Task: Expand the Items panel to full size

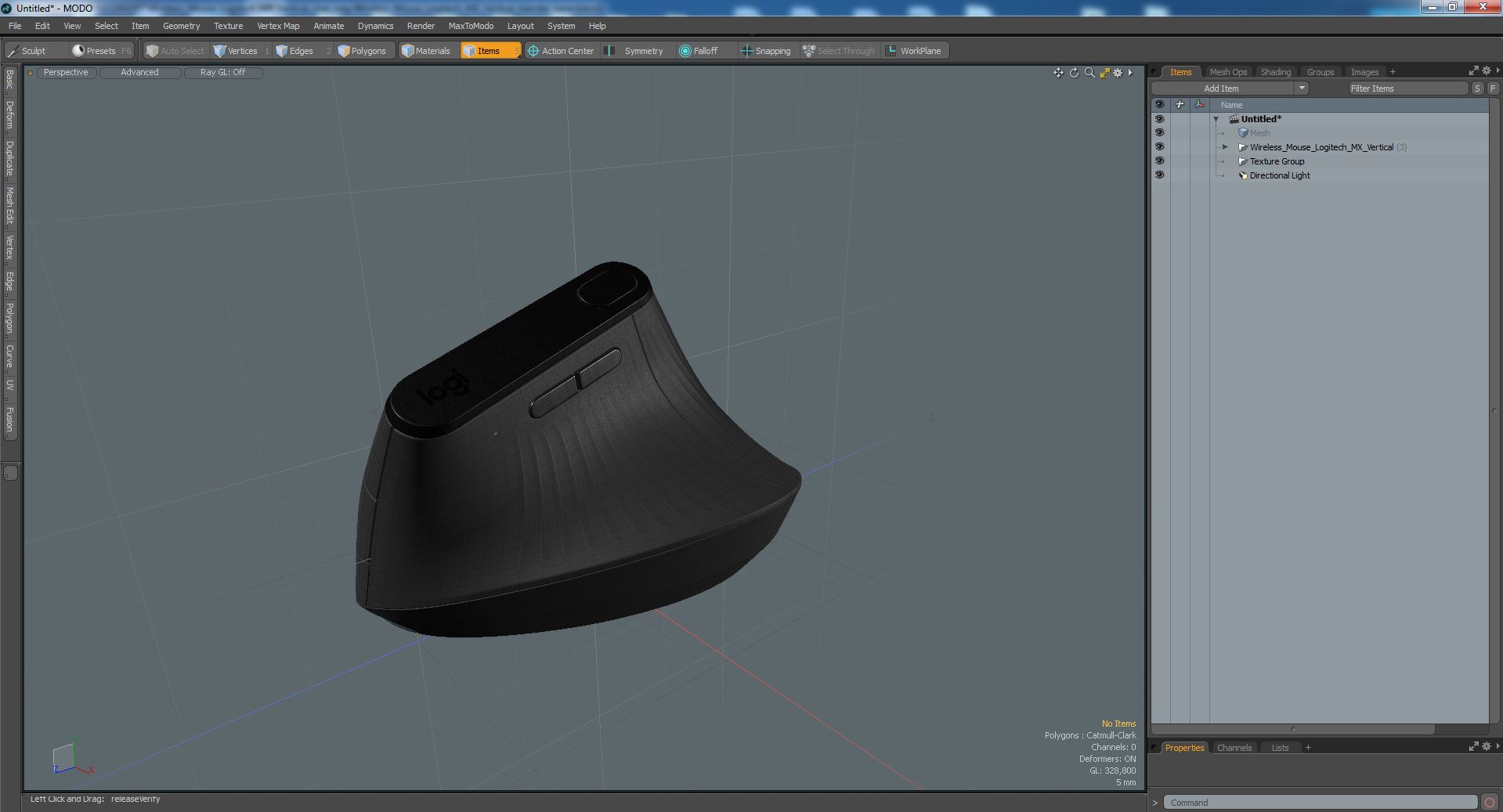Action: coord(1473,70)
